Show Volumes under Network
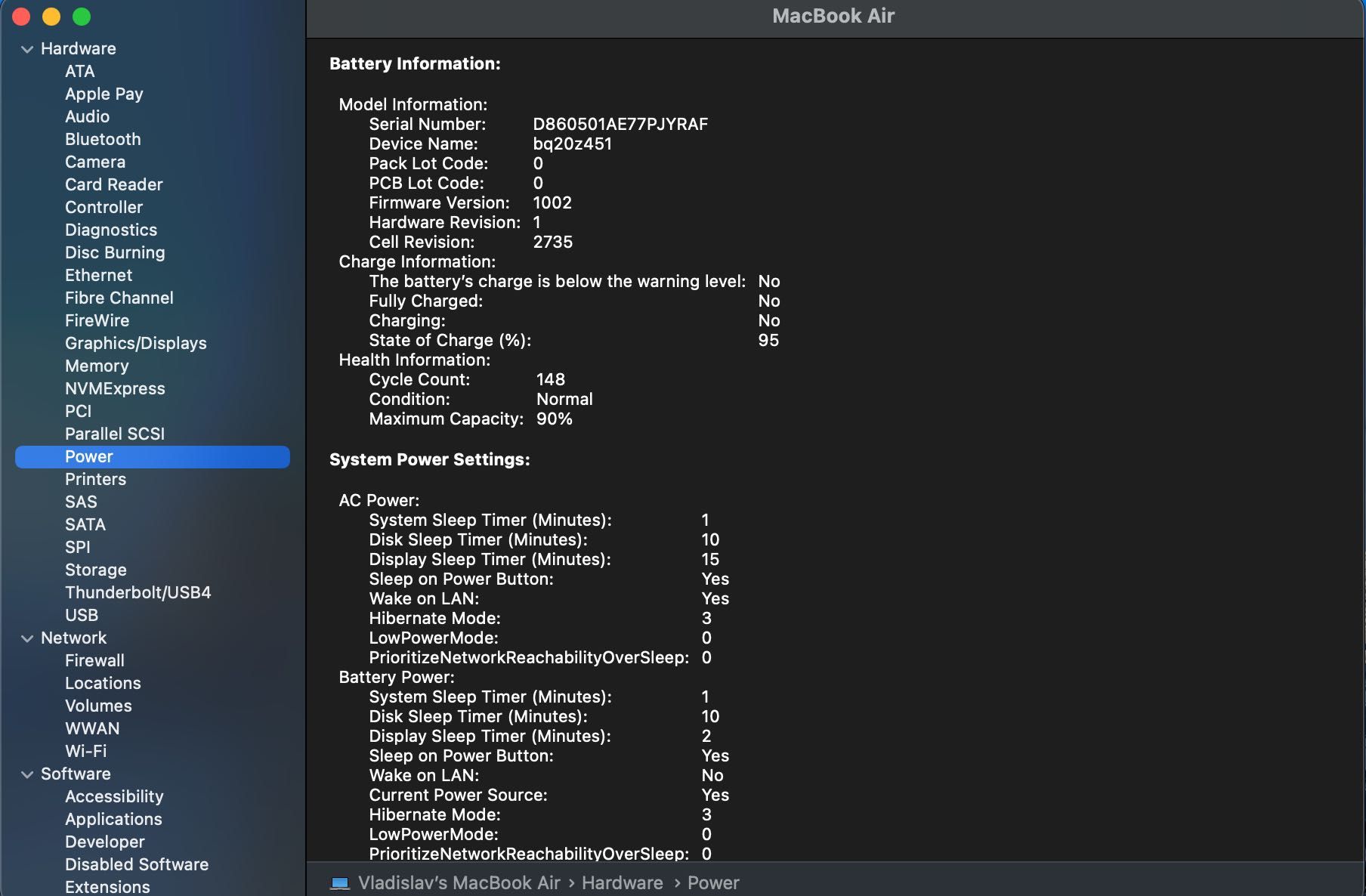 click(98, 706)
